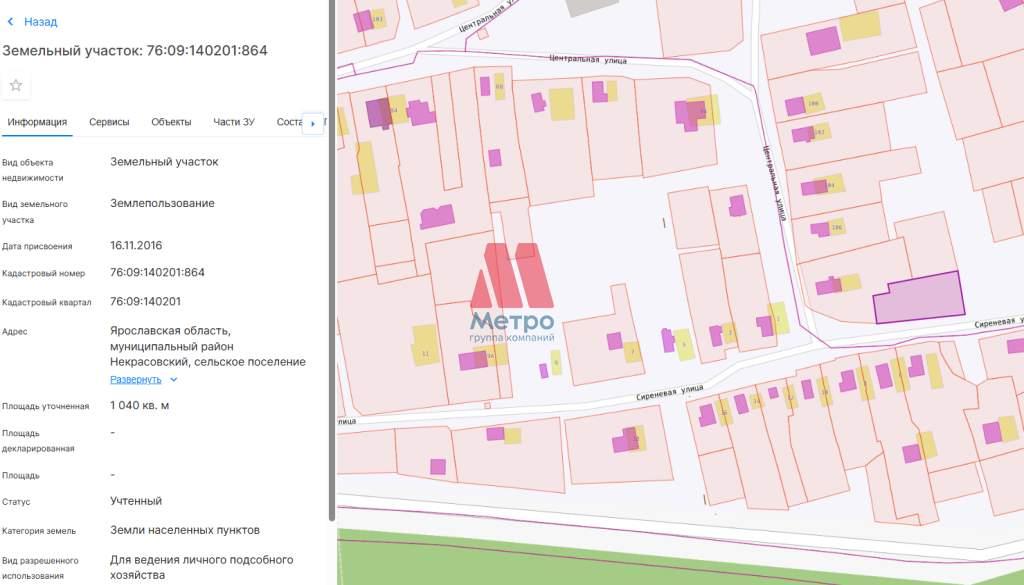Open the Объекты tab
The width and height of the screenshot is (1024, 585).
point(171,122)
